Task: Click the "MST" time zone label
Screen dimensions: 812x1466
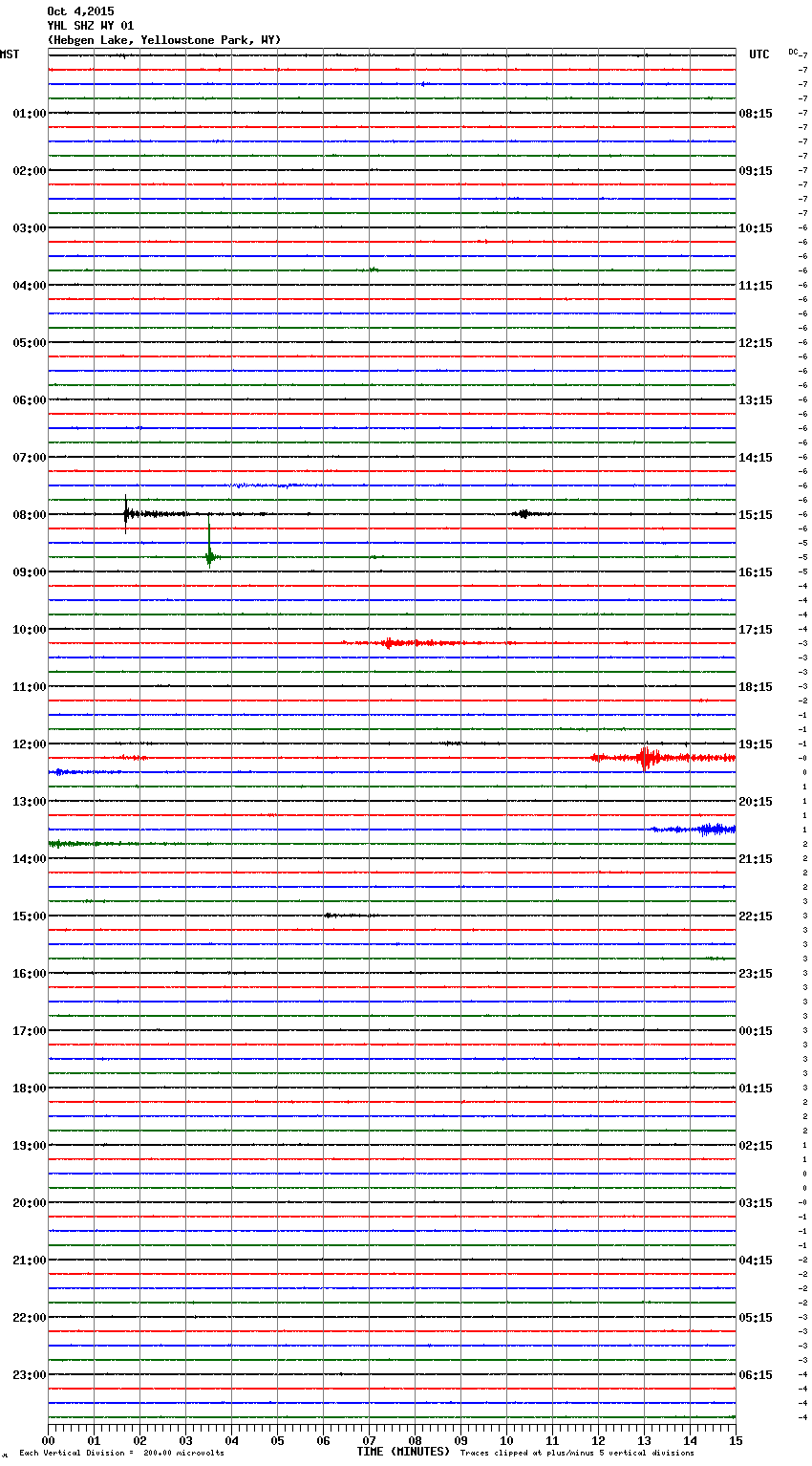Action: tap(10, 54)
